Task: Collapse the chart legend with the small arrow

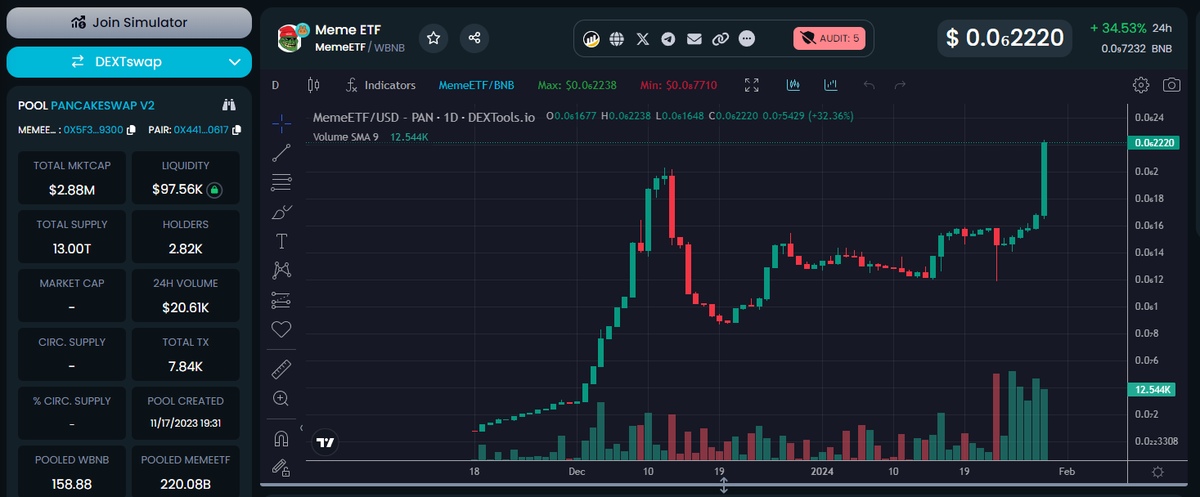Action: [x=302, y=428]
